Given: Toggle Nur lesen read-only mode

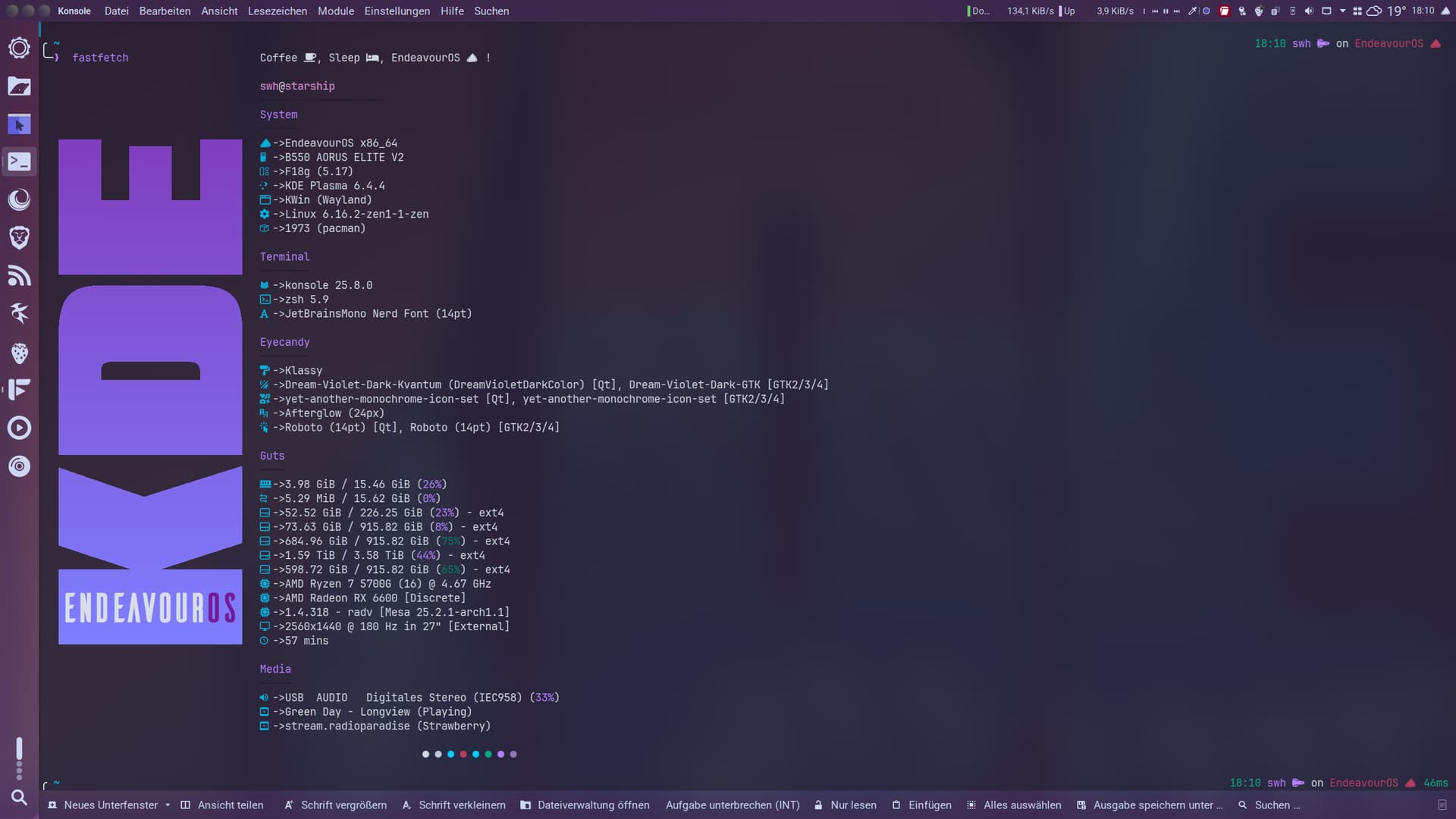Looking at the screenshot, I should pyautogui.click(x=846, y=805).
